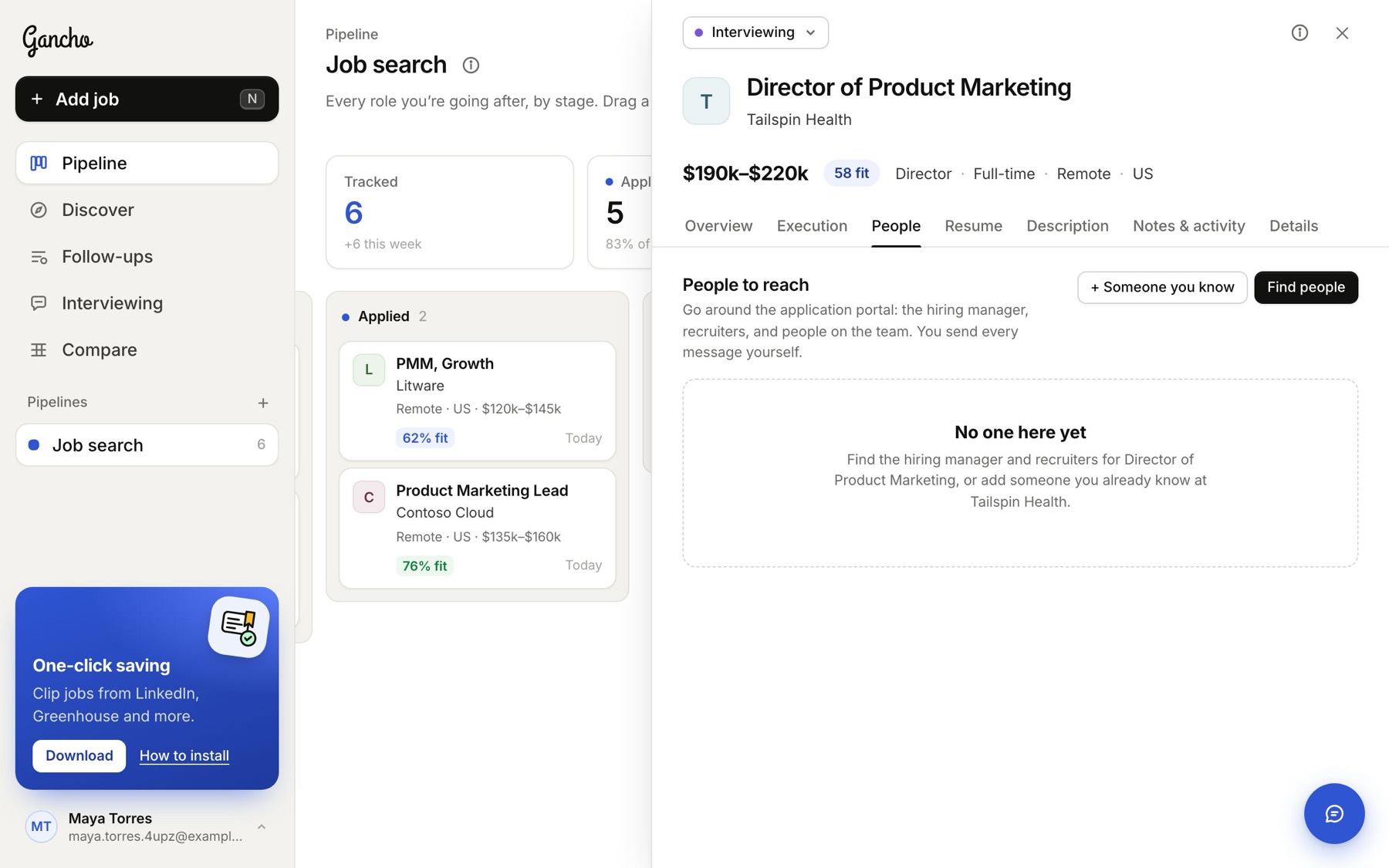Click the Pipeline board icon
The width and height of the screenshot is (1389, 868).
tap(39, 163)
